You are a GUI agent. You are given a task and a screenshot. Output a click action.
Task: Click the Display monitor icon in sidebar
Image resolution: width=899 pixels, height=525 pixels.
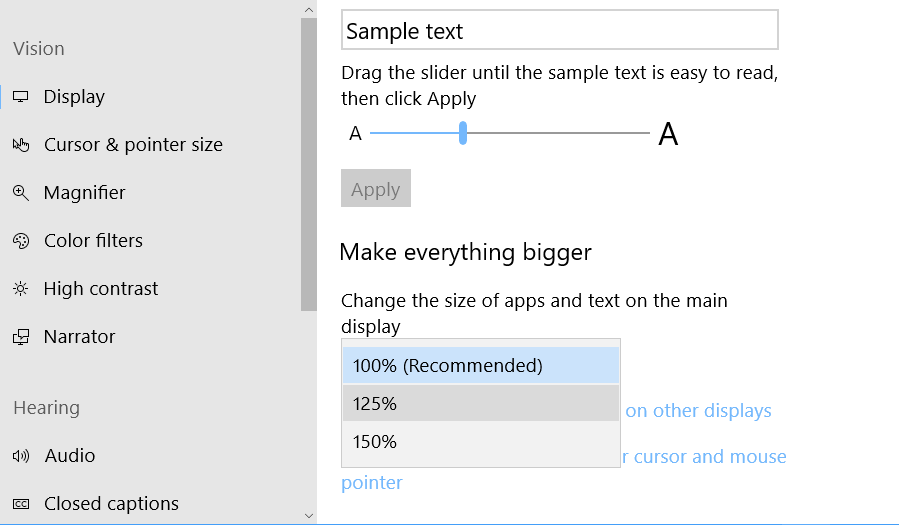coord(20,97)
